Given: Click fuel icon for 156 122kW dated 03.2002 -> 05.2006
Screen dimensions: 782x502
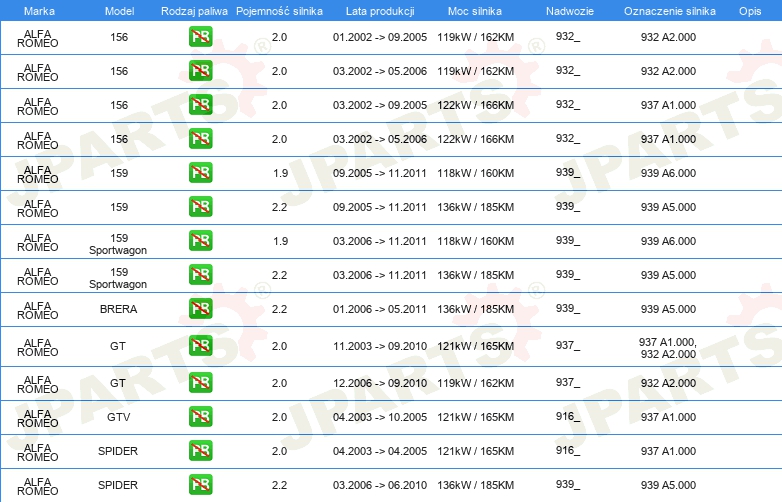Looking at the screenshot, I should [200, 139].
